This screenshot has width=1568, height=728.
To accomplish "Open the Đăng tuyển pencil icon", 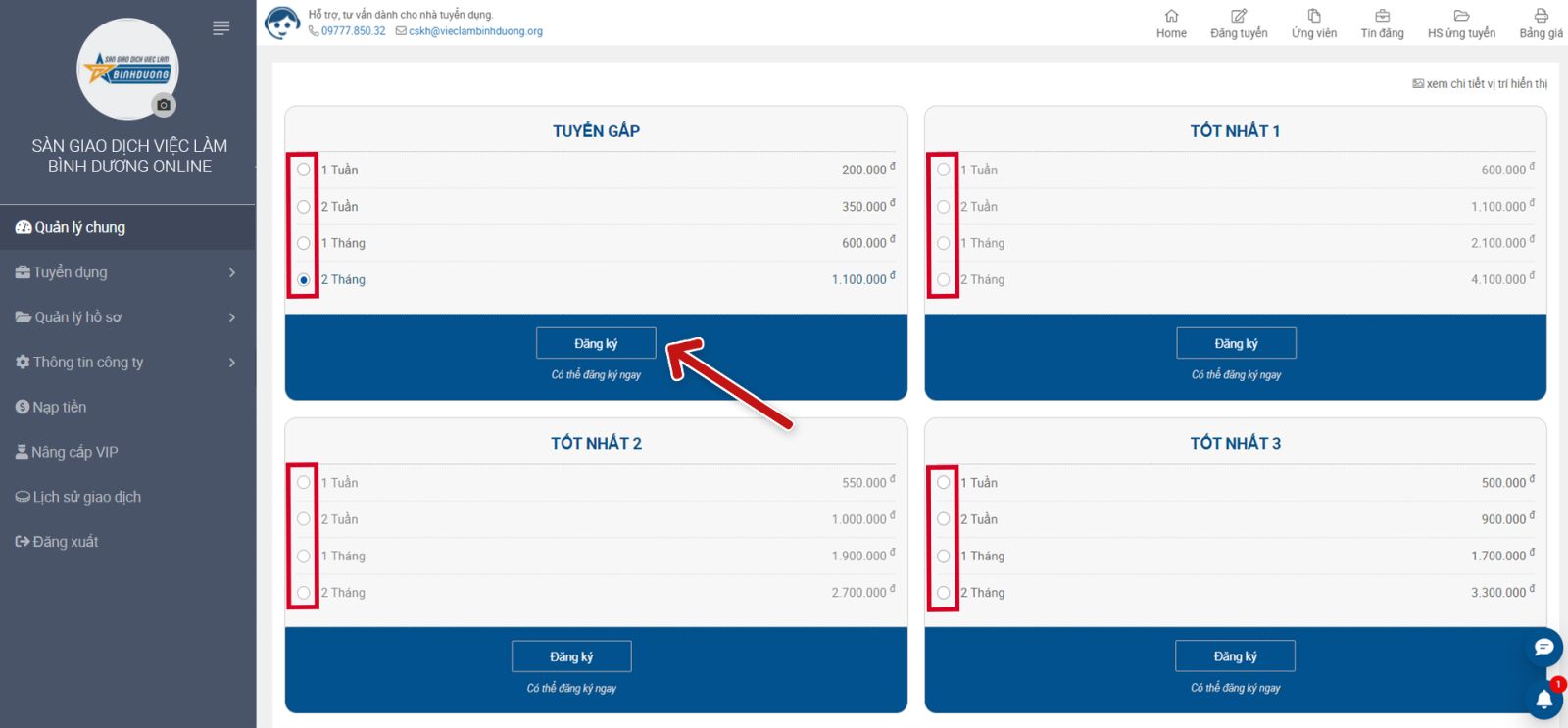I will pos(1239,16).
